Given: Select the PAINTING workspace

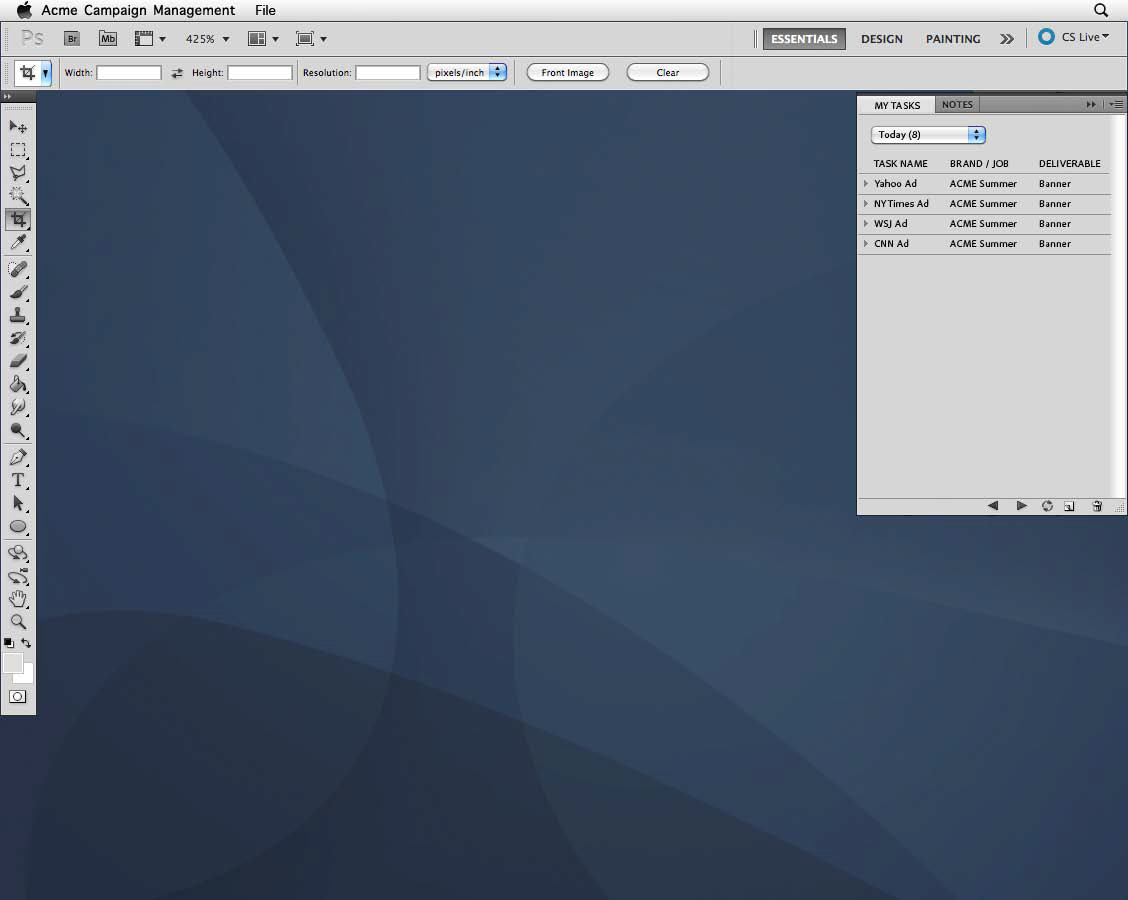Looking at the screenshot, I should (953, 39).
